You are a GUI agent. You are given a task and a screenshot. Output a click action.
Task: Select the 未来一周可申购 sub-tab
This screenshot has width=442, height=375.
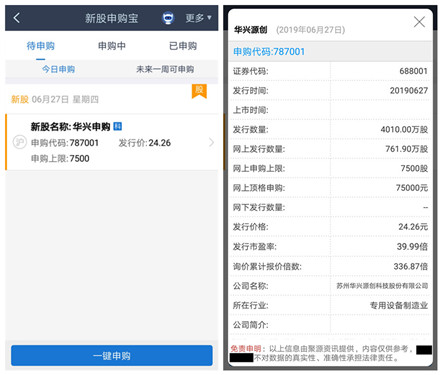165,69
